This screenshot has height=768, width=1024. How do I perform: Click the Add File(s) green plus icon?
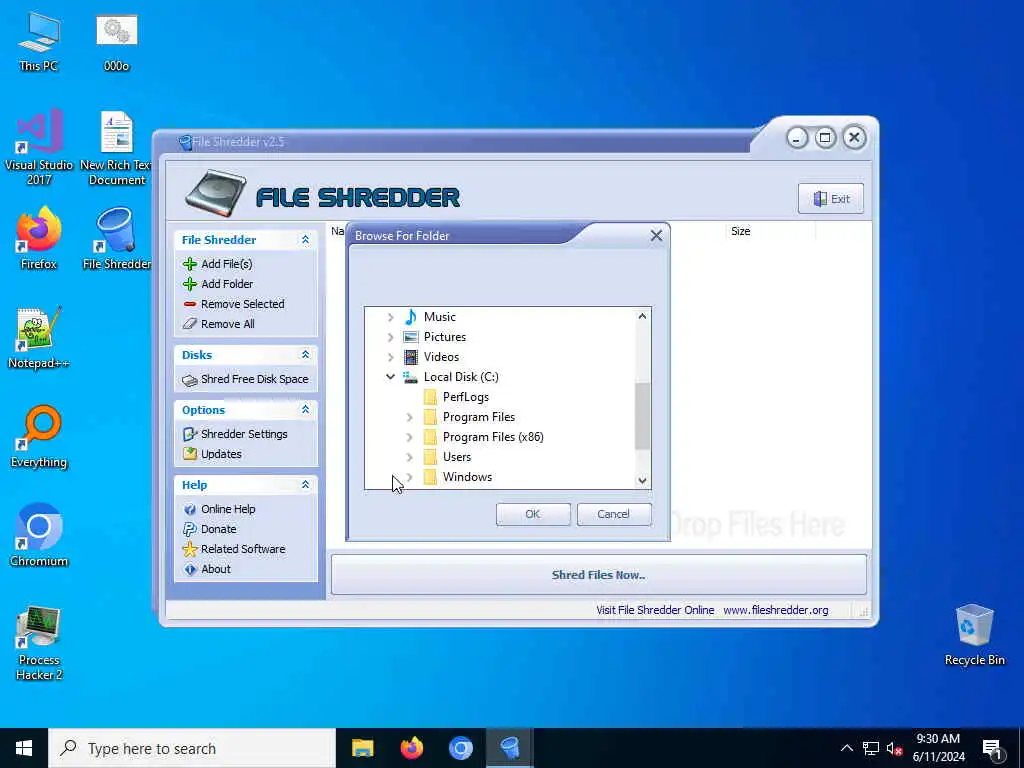pos(189,264)
